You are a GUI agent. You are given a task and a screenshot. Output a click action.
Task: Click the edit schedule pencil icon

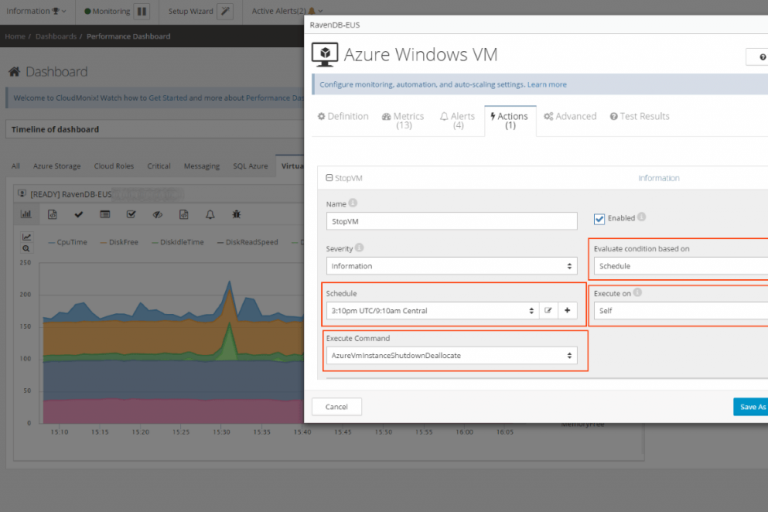tap(548, 311)
